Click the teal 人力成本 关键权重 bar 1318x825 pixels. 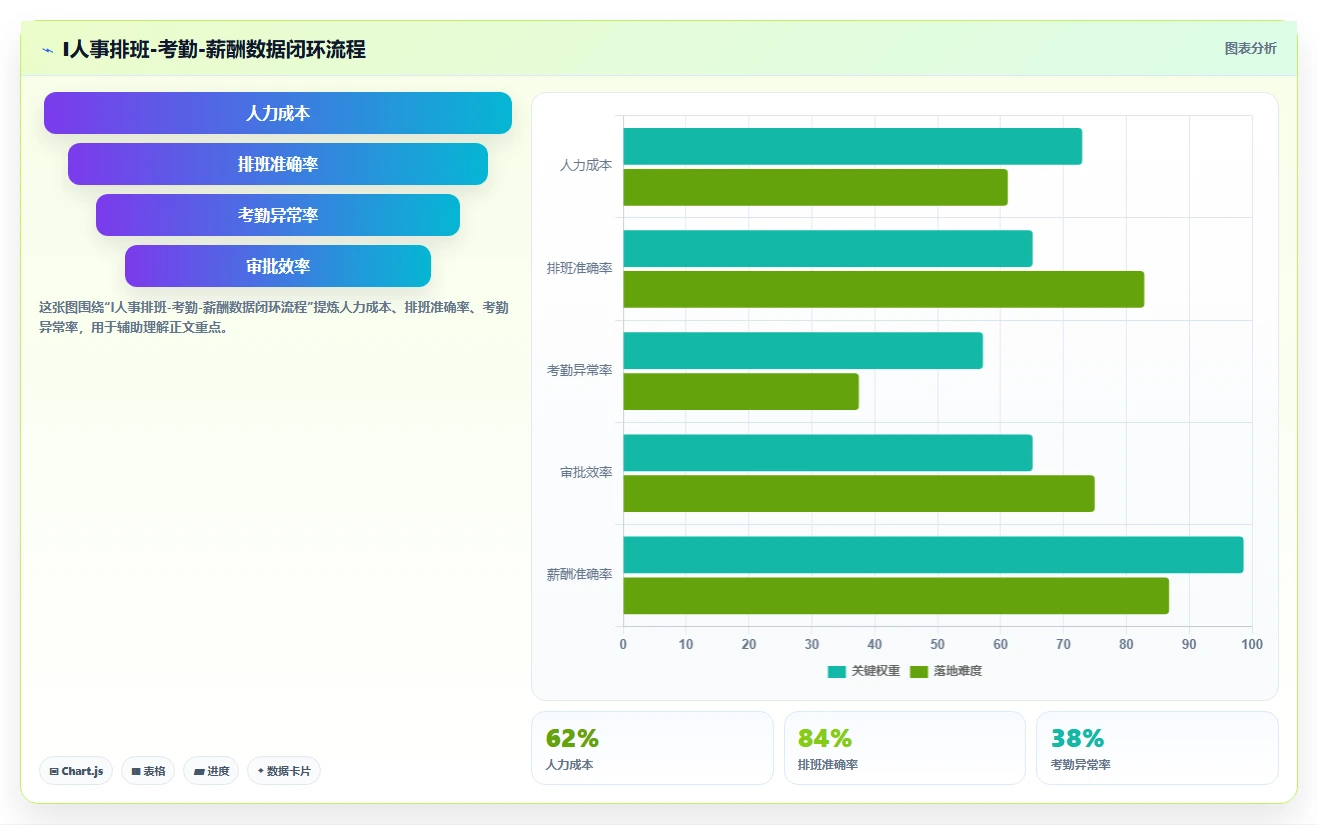852,147
